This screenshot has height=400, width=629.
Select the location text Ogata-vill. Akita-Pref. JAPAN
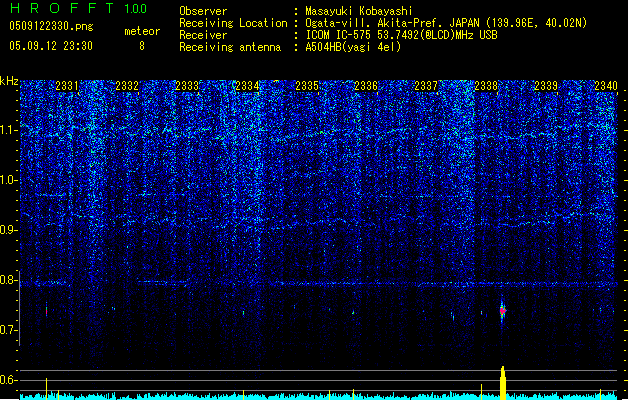[x=392, y=23]
